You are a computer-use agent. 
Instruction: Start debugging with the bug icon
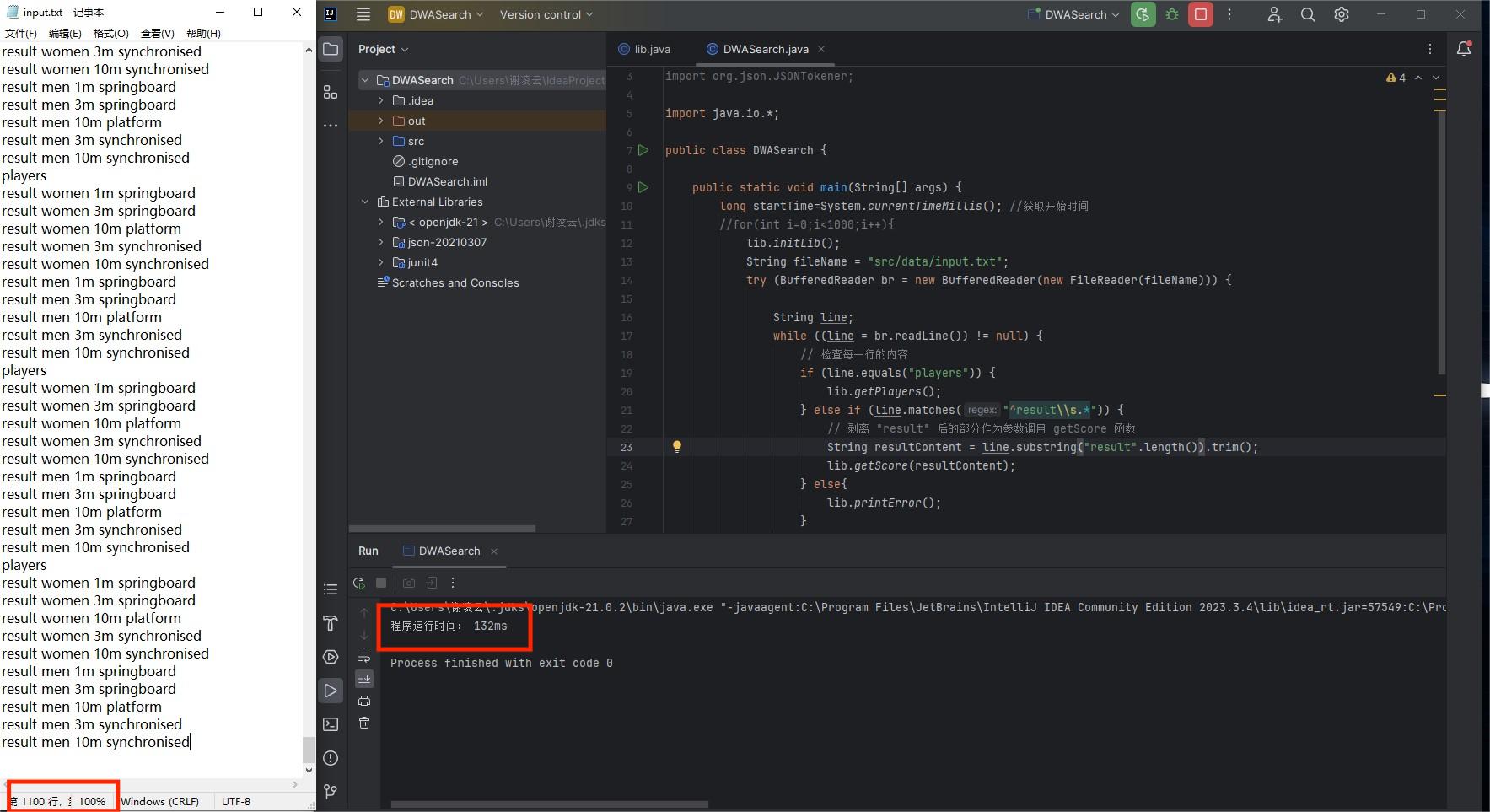coord(1172,14)
